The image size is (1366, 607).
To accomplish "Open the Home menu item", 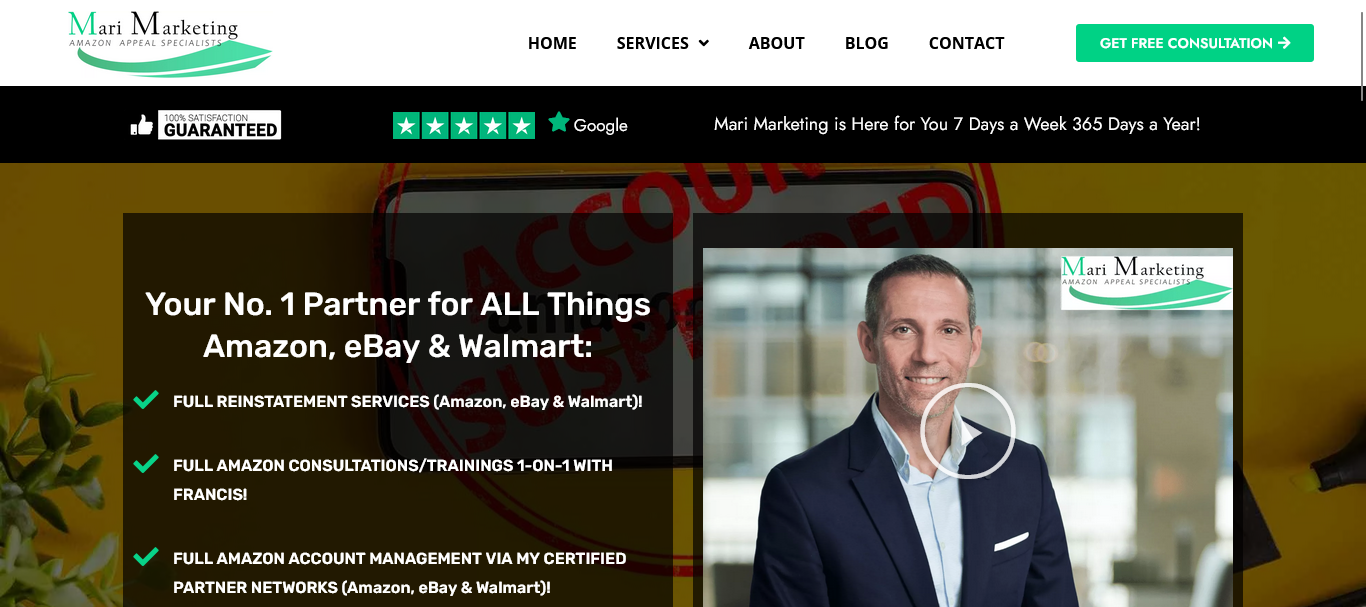I will pyautogui.click(x=552, y=43).
